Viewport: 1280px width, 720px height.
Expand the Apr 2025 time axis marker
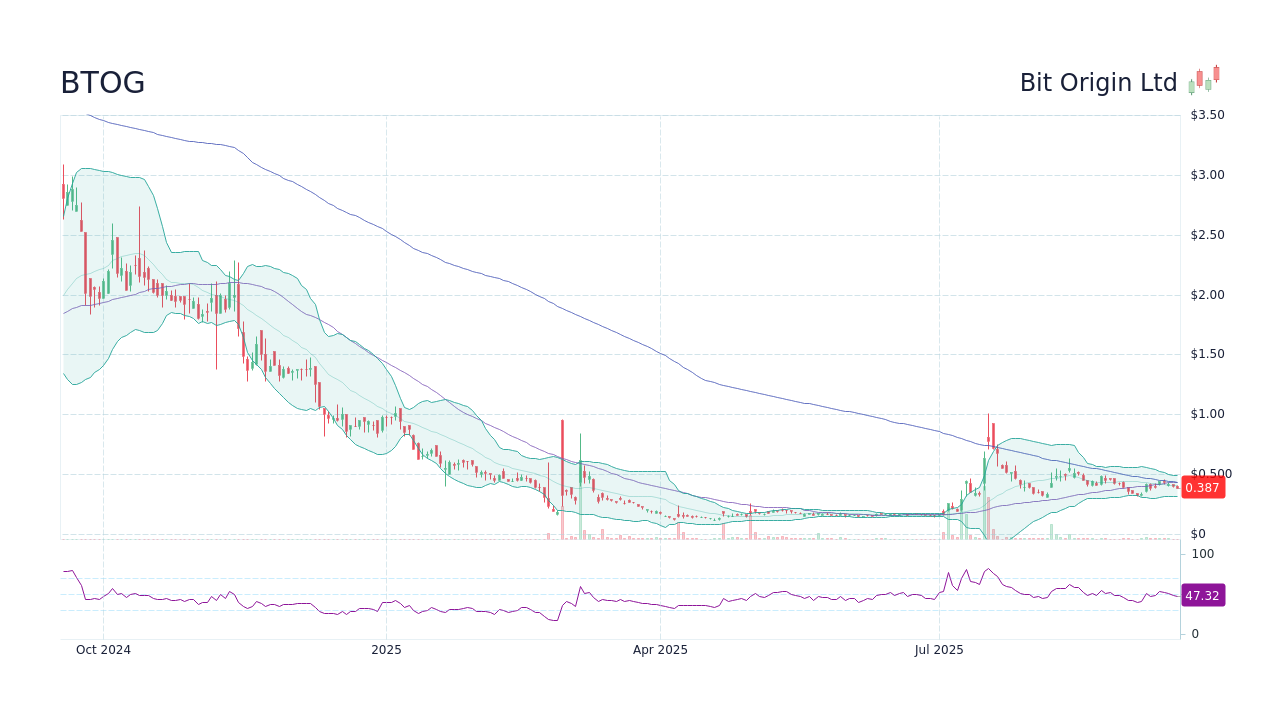662,649
